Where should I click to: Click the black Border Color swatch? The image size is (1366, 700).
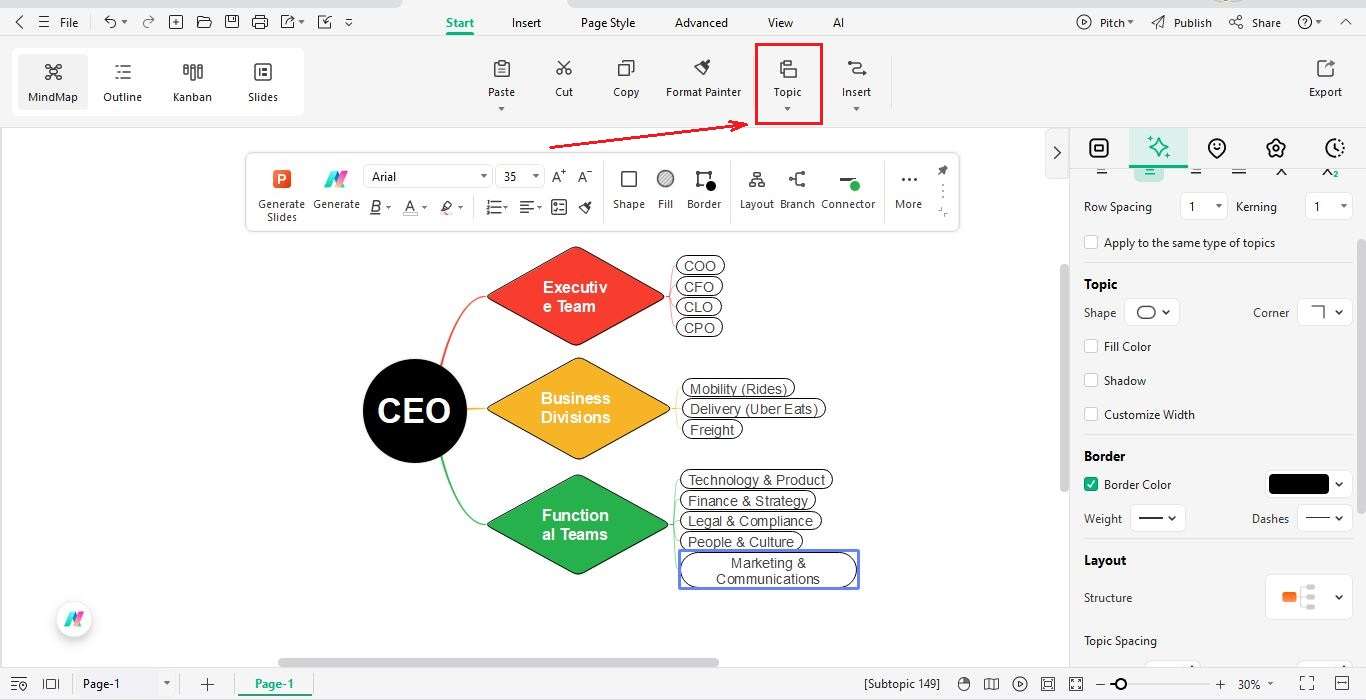click(x=1297, y=484)
